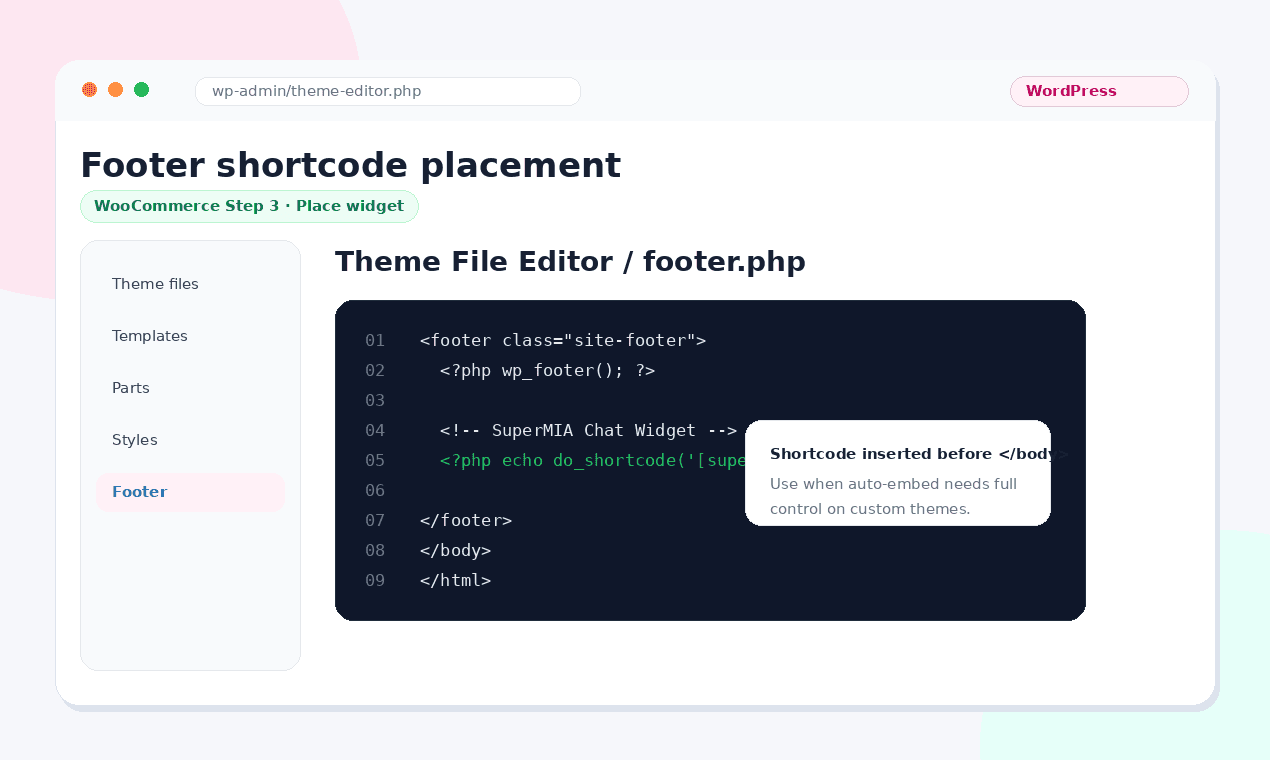The height and width of the screenshot is (760, 1270).
Task: Click the wp-admin/theme-editor.php address bar
Action: pyautogui.click(x=388, y=91)
